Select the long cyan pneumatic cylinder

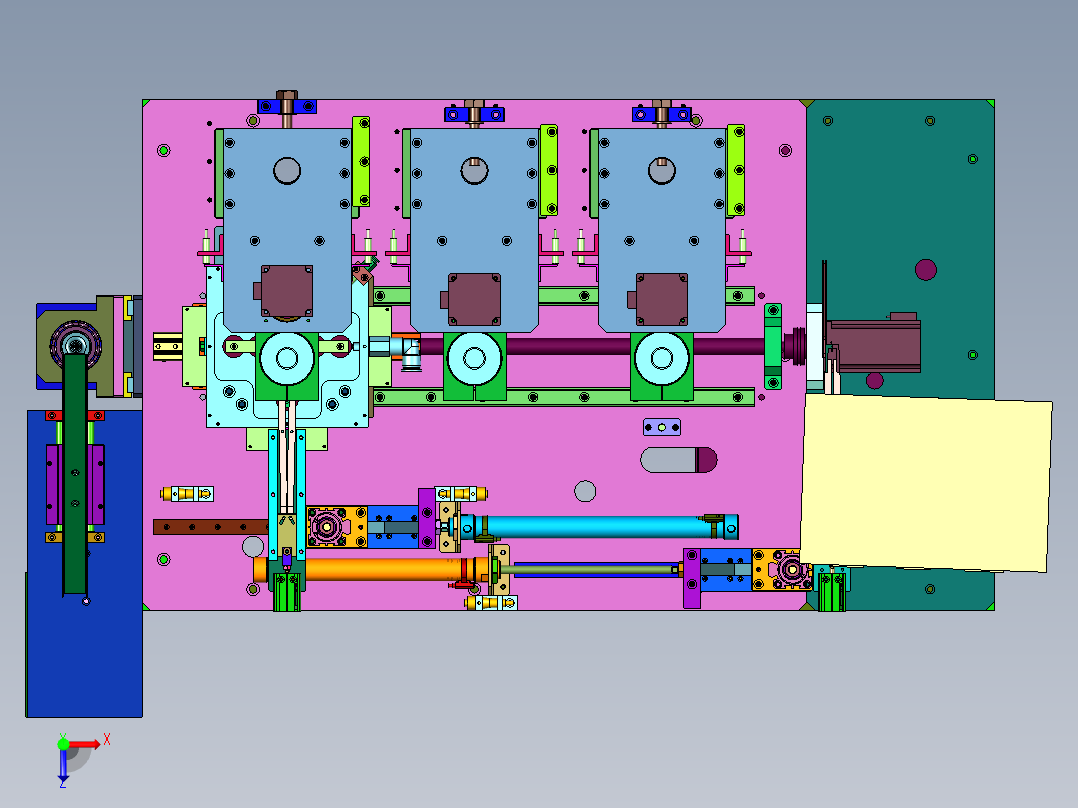pos(599,527)
